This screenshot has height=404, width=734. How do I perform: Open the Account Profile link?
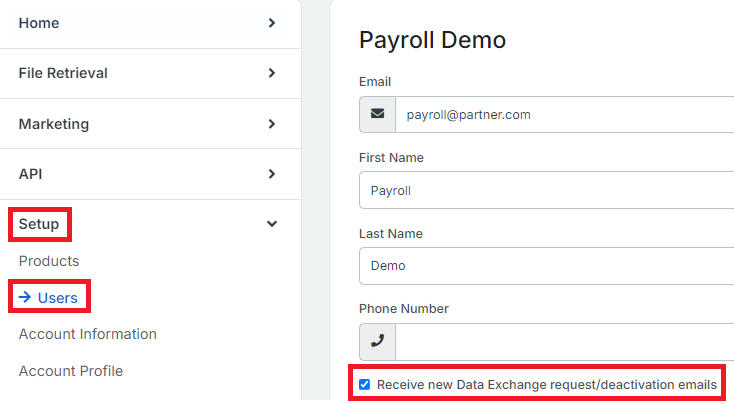click(71, 371)
